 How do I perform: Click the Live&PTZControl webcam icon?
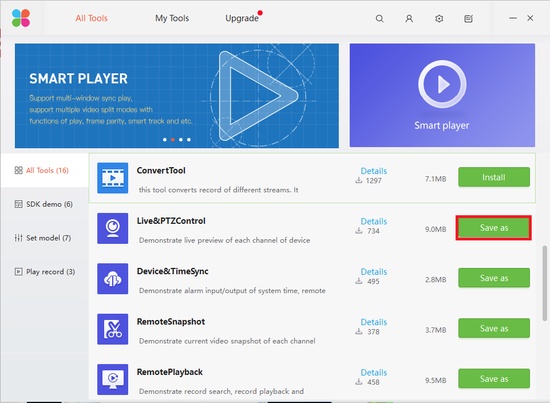[x=113, y=228]
